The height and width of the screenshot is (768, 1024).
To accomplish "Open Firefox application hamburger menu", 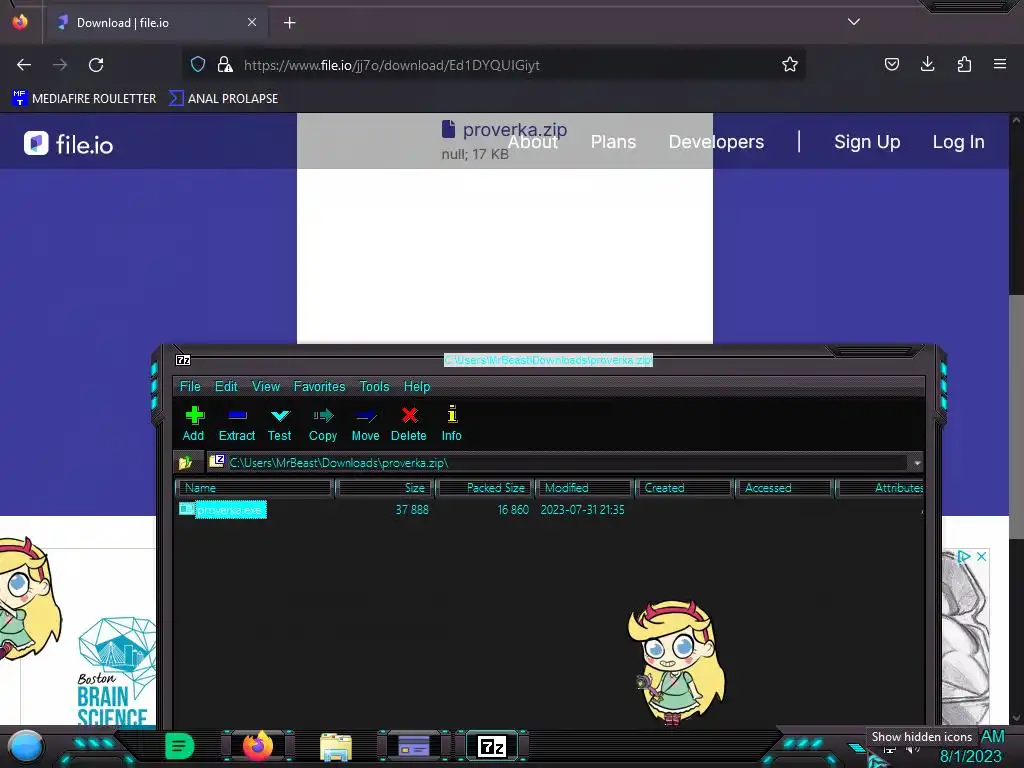I will [1000, 64].
